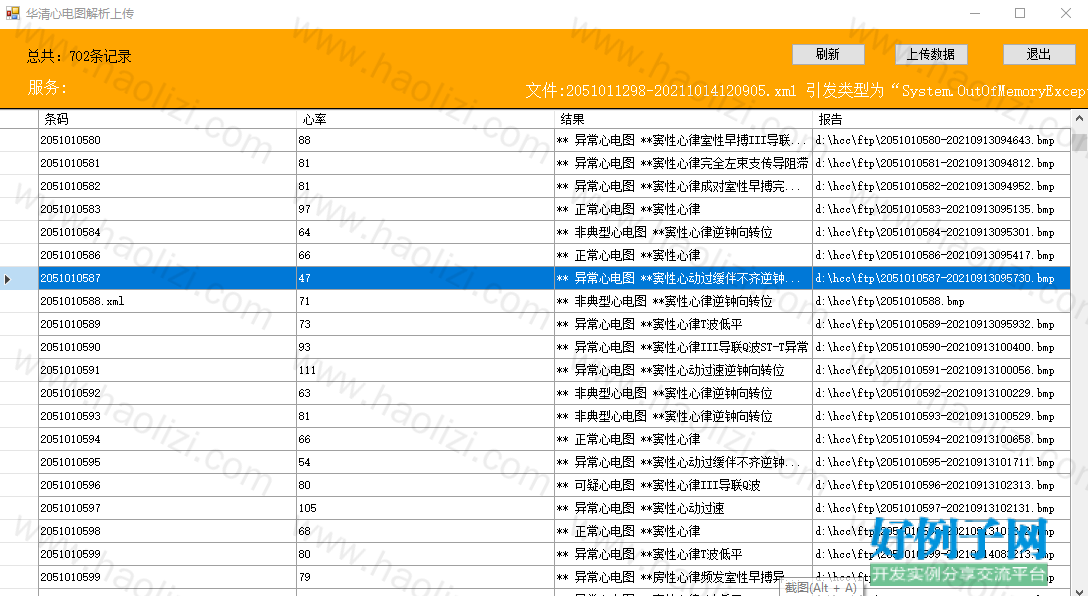Select result cell 可疑心电图 窦性心律III导联Q波
Image resolution: width=1088 pixels, height=596 pixels.
tap(683, 484)
